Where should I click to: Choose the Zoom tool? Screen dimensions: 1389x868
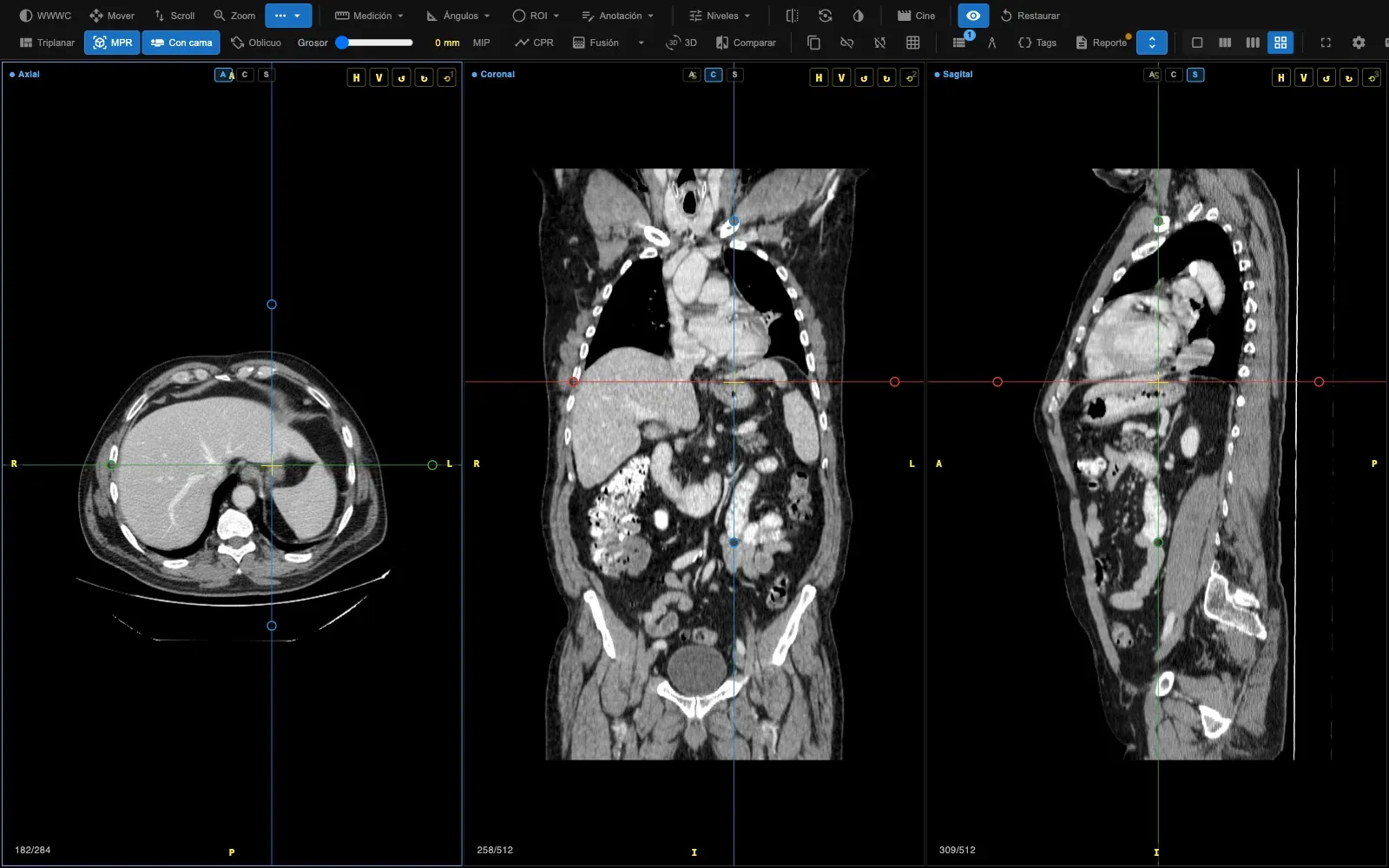point(234,16)
